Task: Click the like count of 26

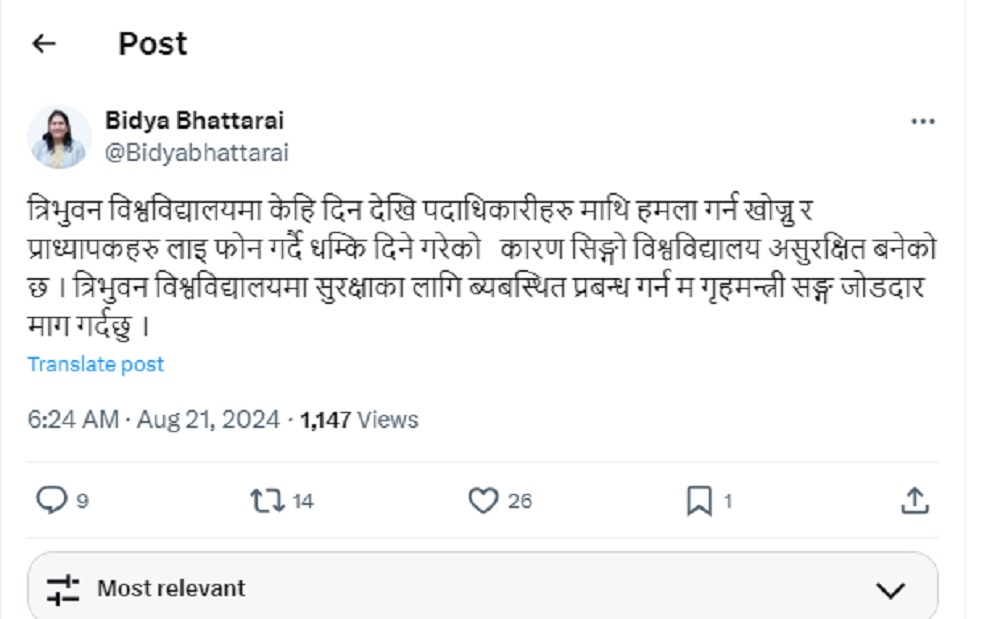Action: point(520,501)
